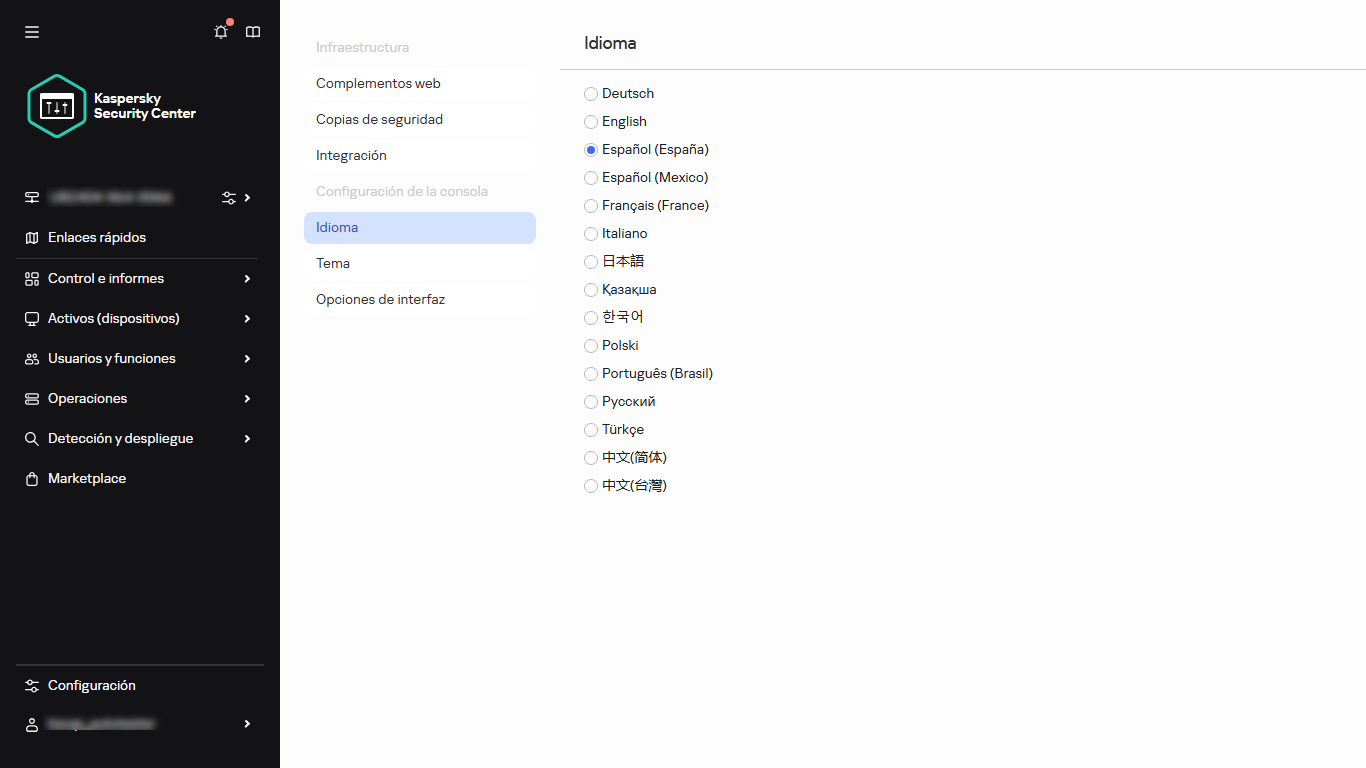Open server settings sliders icon
Screen dimensions: 1366x768
click(229, 198)
